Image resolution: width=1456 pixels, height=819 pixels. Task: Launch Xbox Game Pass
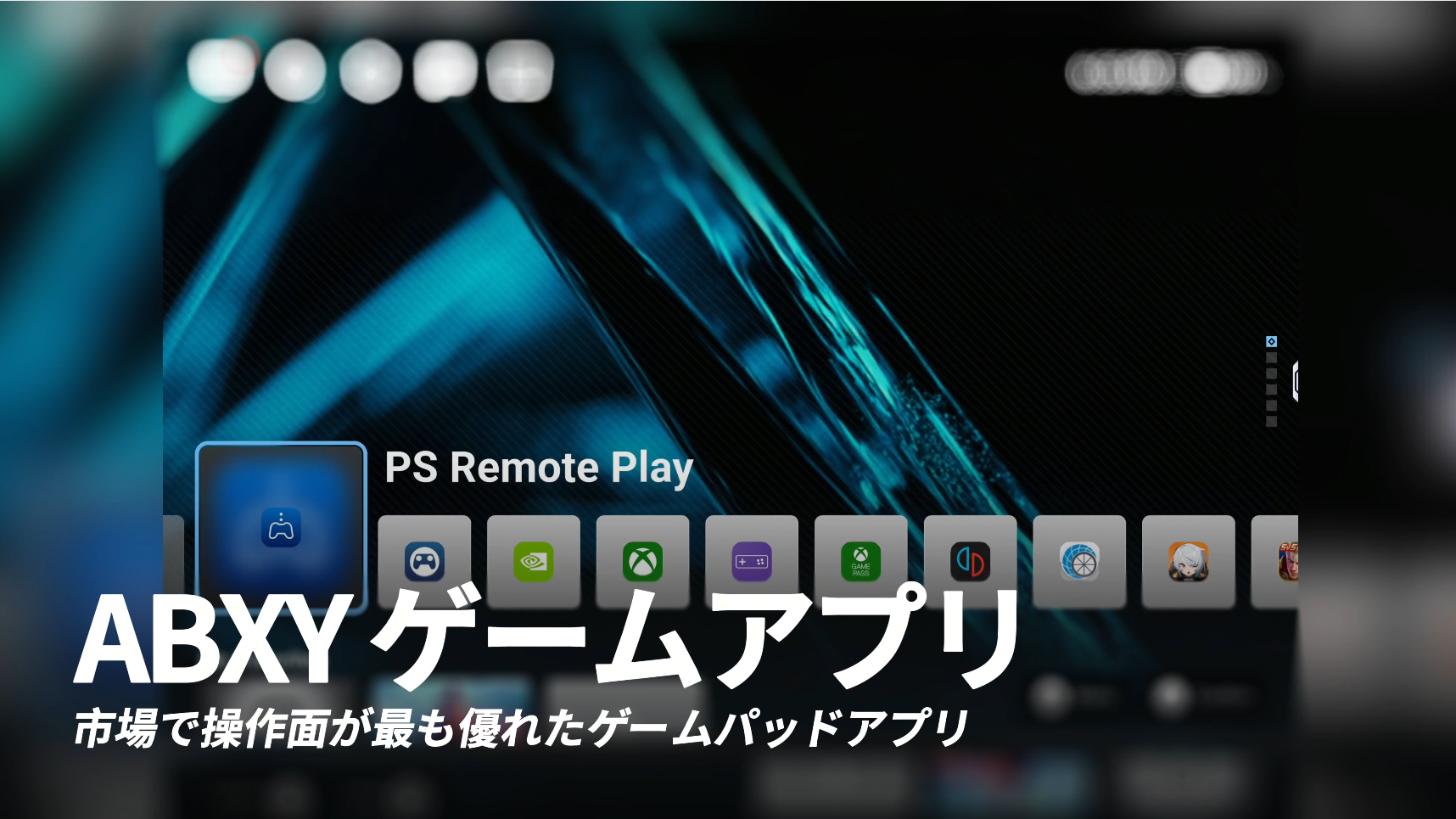tap(860, 560)
